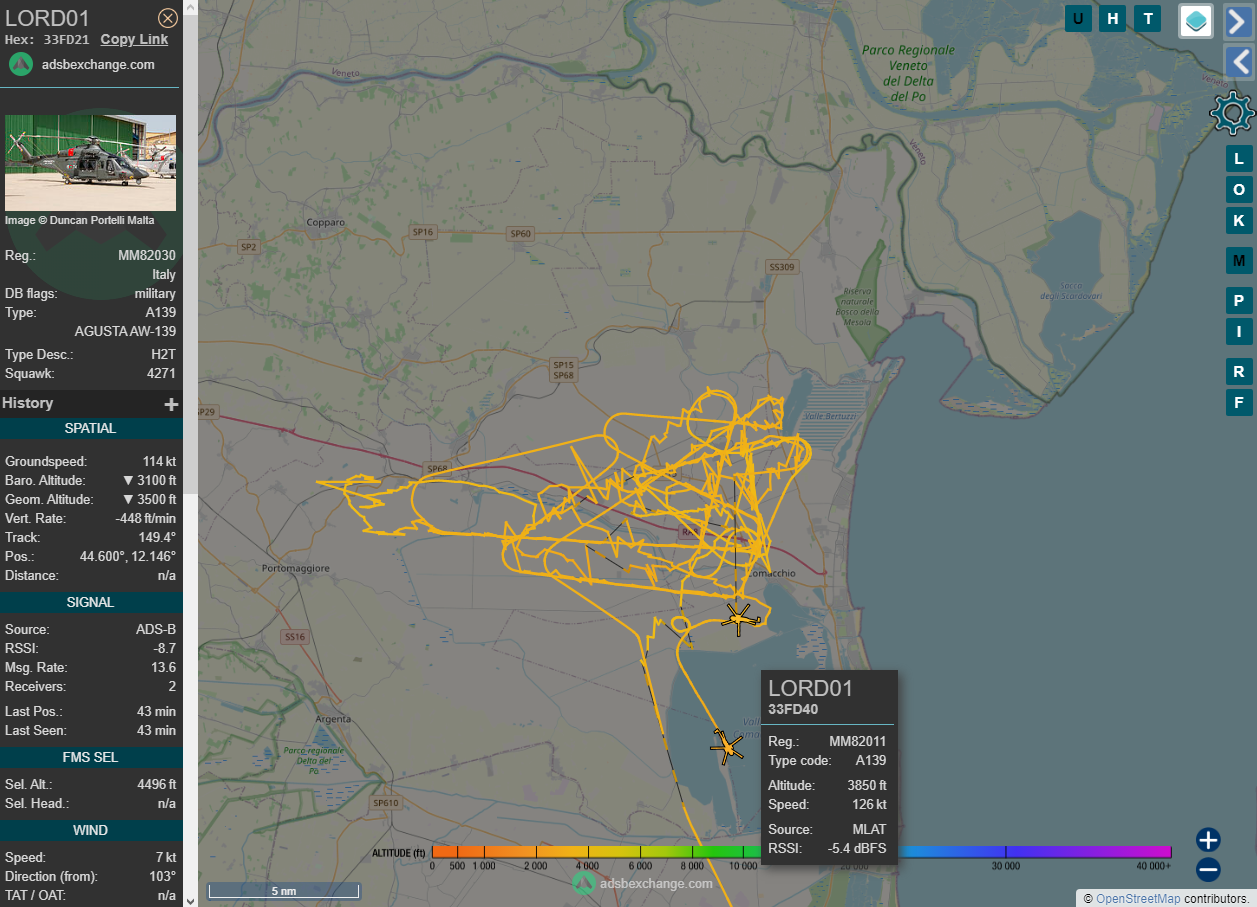Click the Groundspeed value 114 kt
Image resolution: width=1257 pixels, height=907 pixels.
point(159,462)
